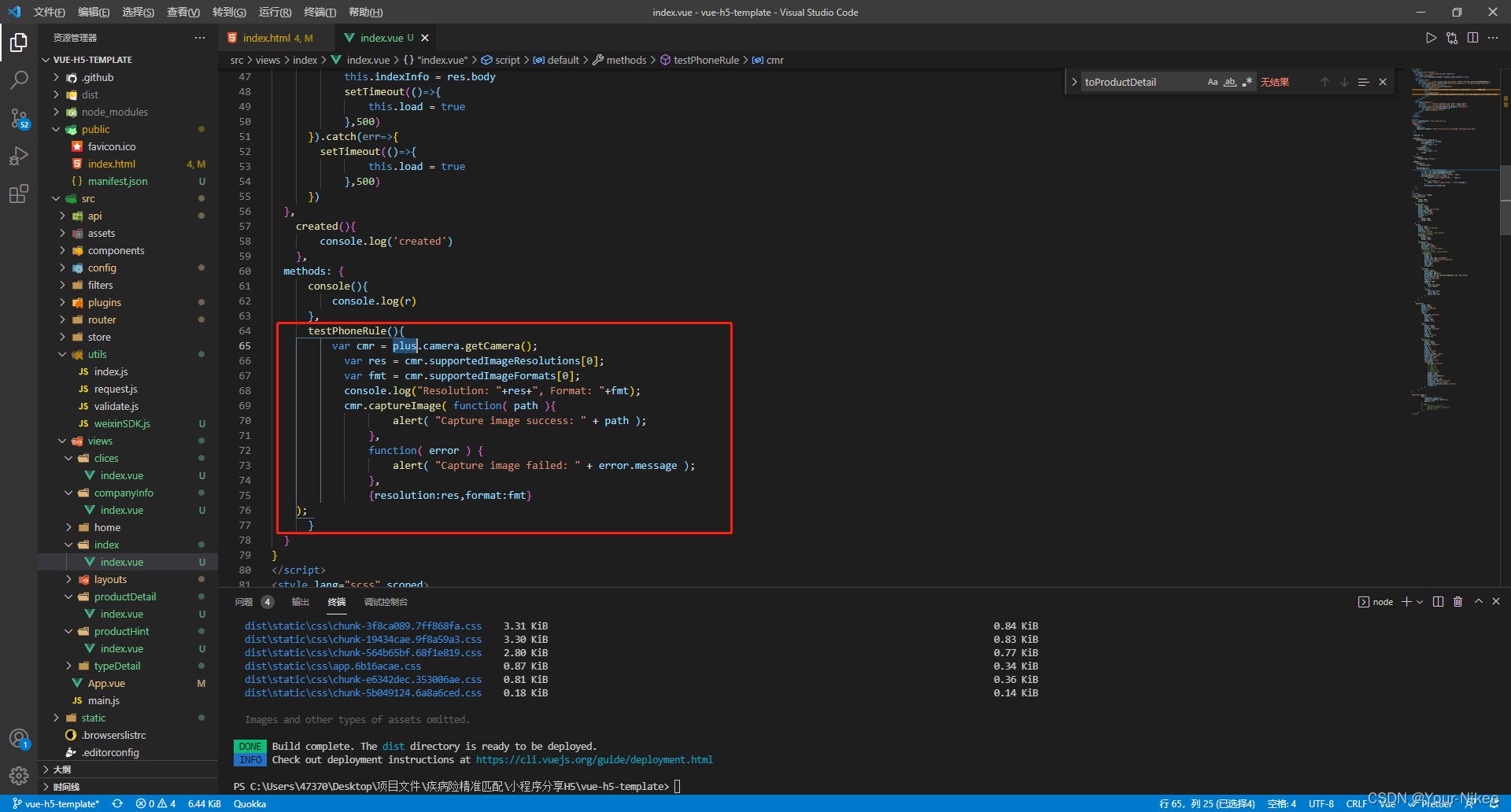Open the Manage gear settings icon
Viewport: 1511px width, 812px height.
19,776
